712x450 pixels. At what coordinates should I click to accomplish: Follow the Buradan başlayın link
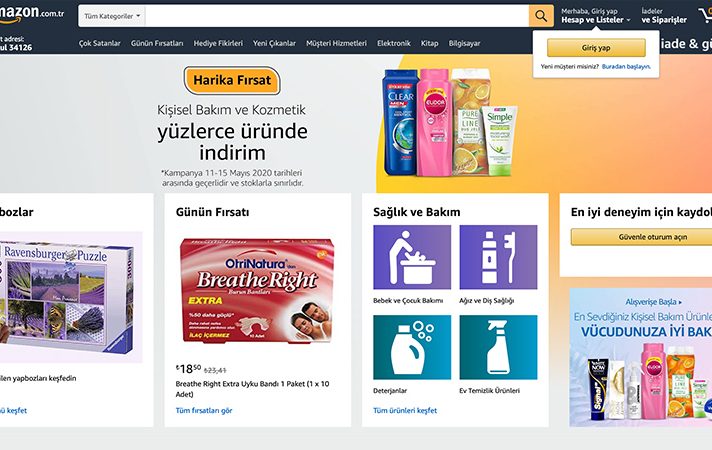(626, 66)
